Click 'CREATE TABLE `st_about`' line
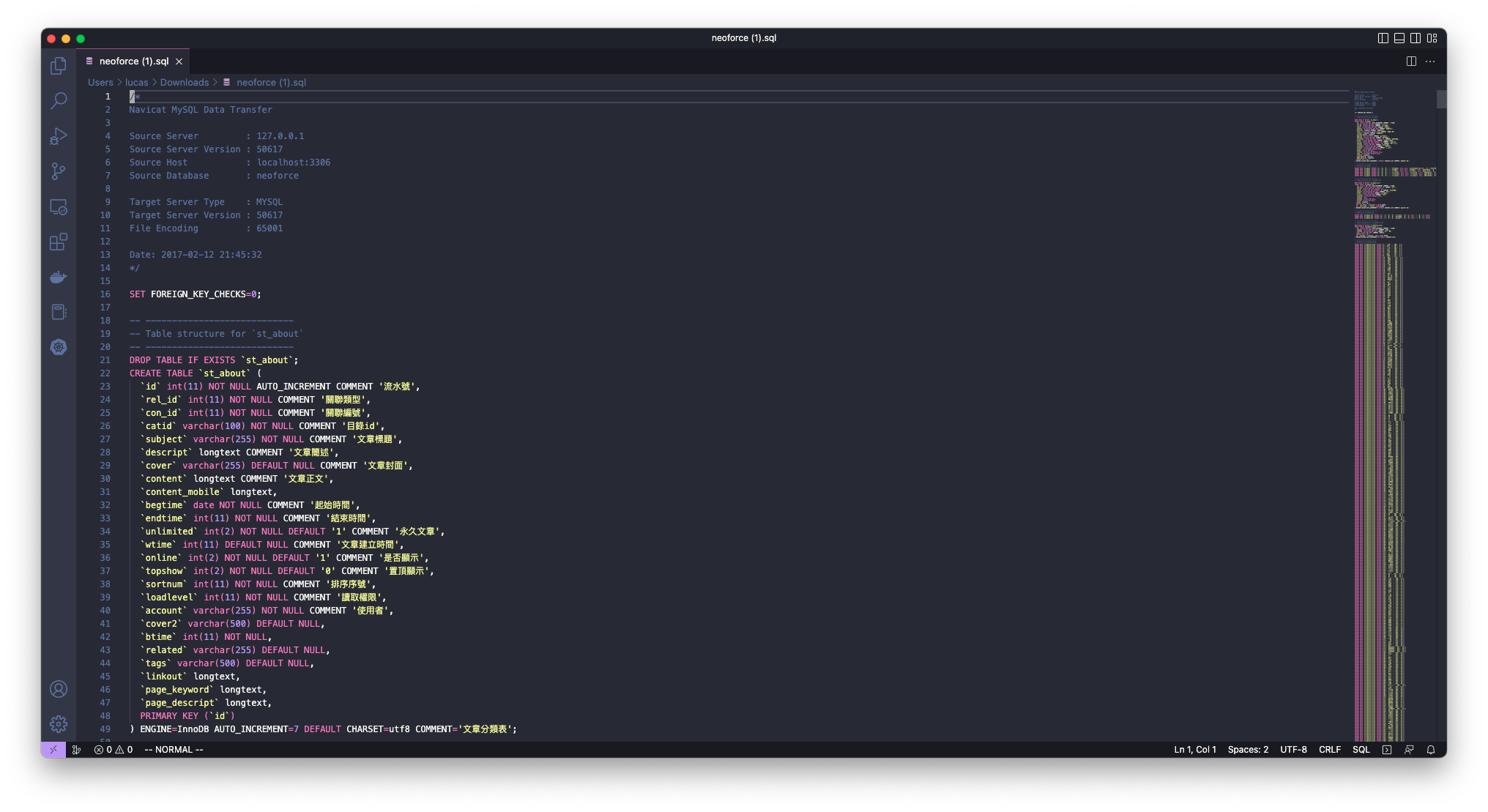 [196, 373]
